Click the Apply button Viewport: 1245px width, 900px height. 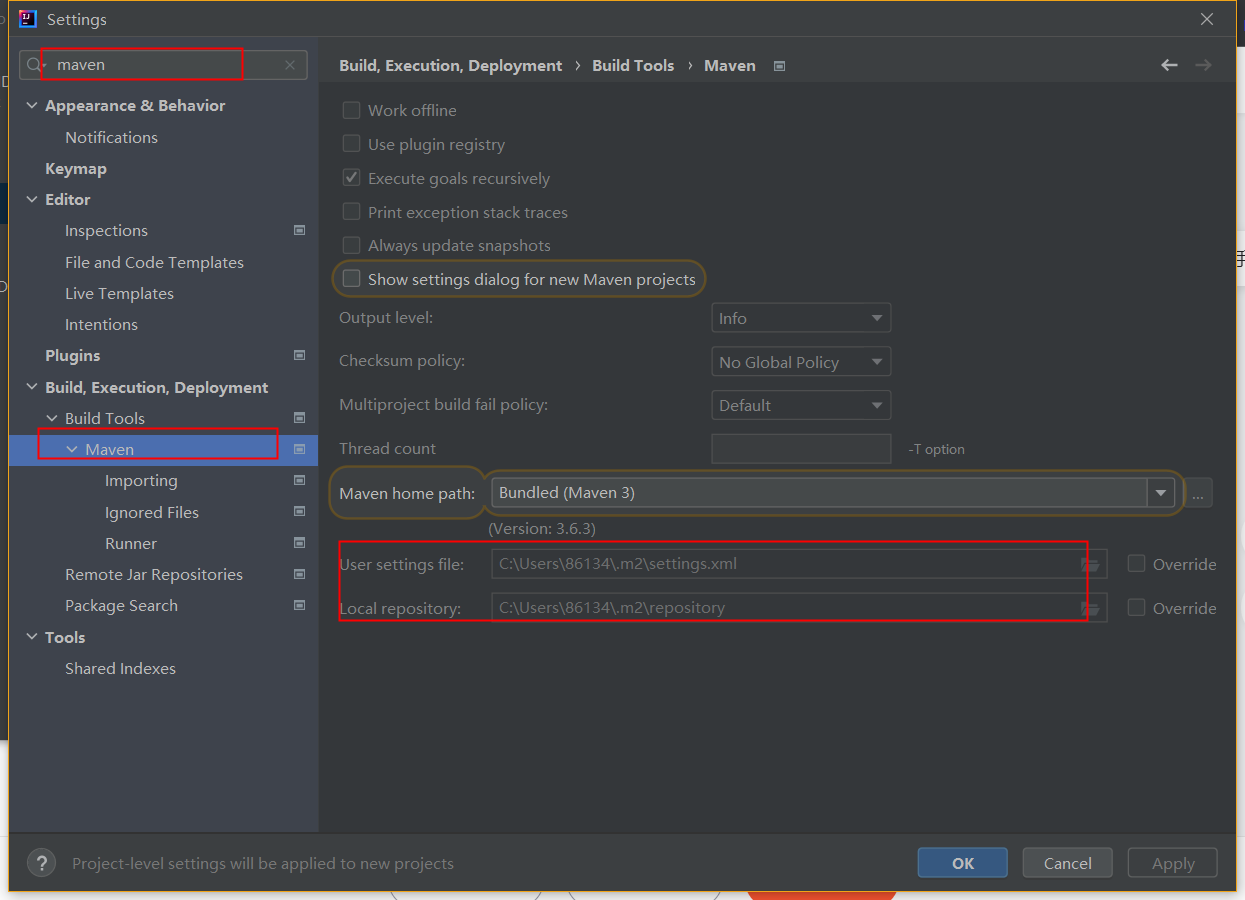click(x=1172, y=863)
